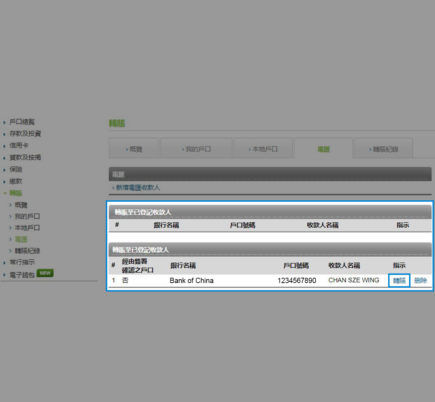Open 存款及投資 in the sidebar menu
This screenshot has width=435, height=402.
(25, 133)
